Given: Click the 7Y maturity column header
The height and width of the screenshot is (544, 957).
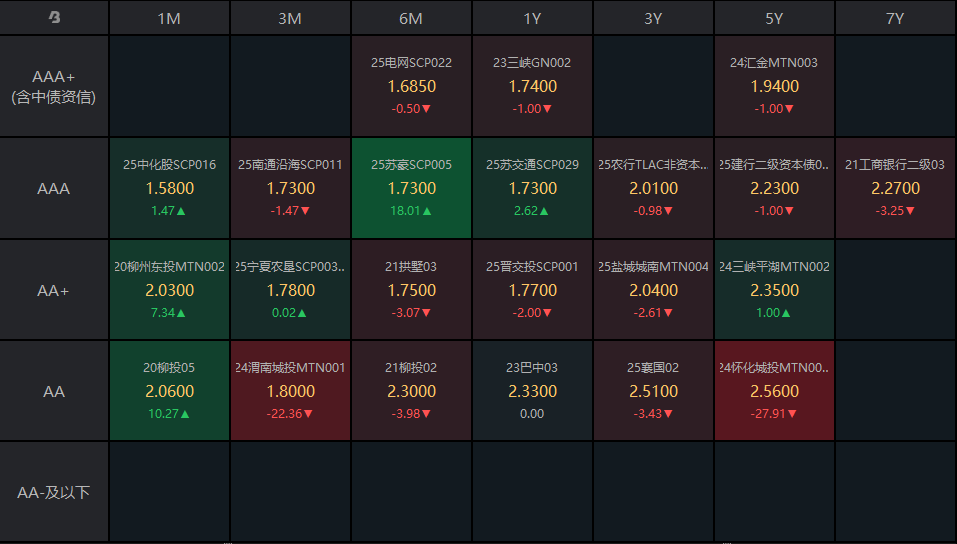Looking at the screenshot, I should coord(895,18).
